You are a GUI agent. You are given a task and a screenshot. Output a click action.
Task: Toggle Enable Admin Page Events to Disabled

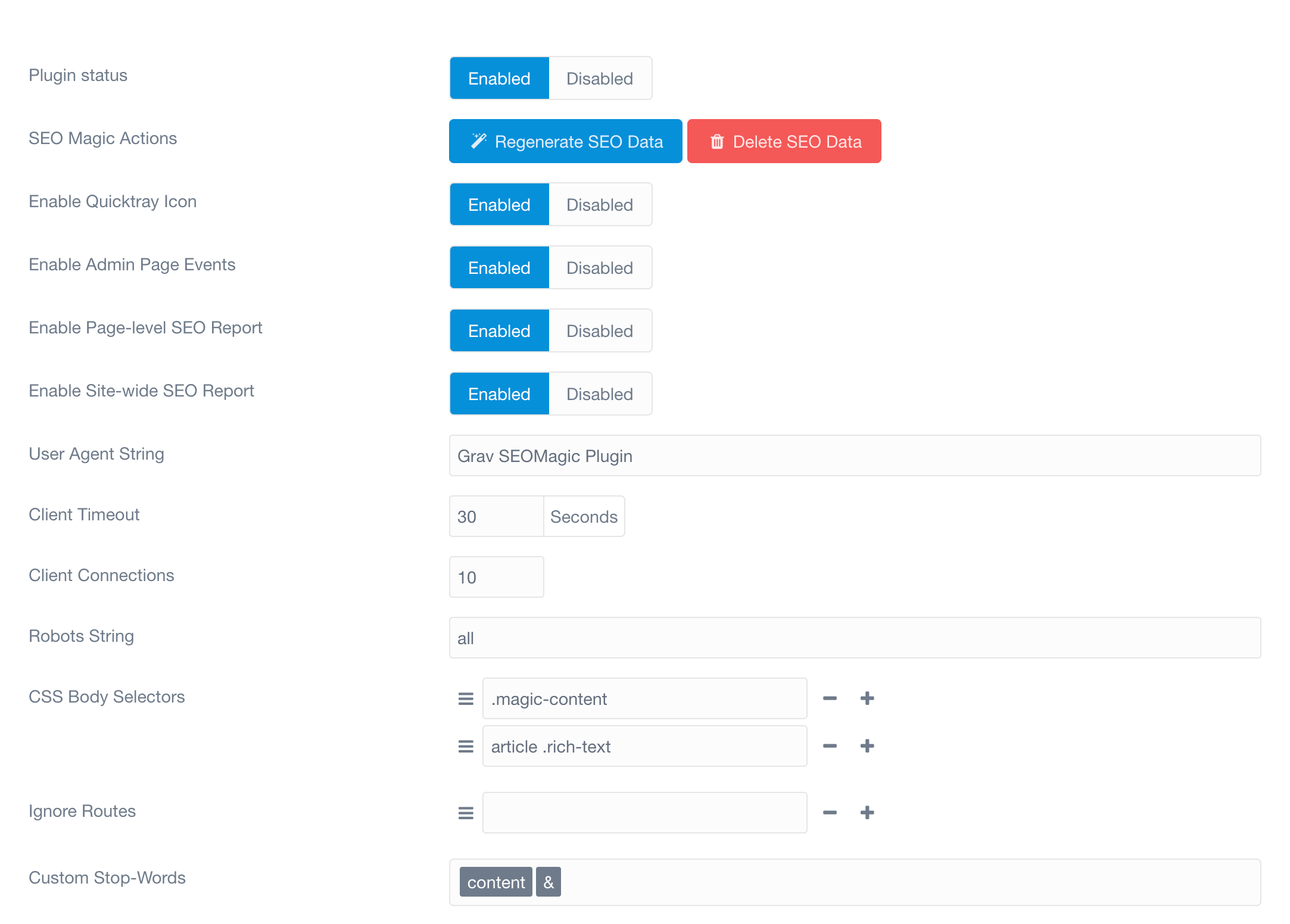click(x=600, y=267)
